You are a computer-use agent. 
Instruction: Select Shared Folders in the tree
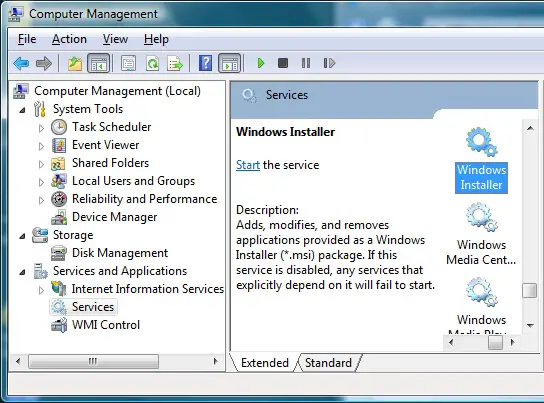point(110,163)
